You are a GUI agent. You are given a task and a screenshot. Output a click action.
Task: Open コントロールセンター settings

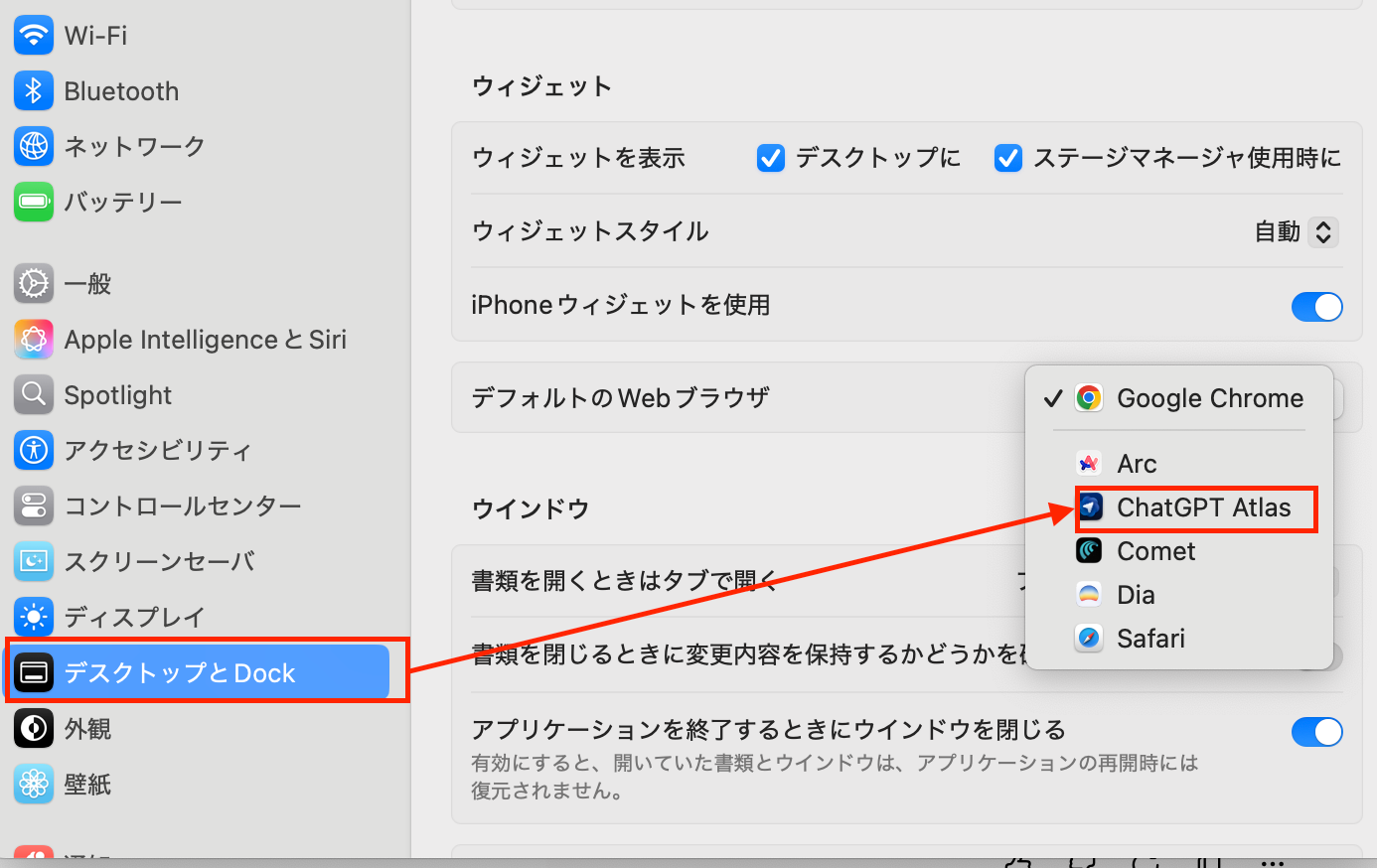(x=199, y=506)
